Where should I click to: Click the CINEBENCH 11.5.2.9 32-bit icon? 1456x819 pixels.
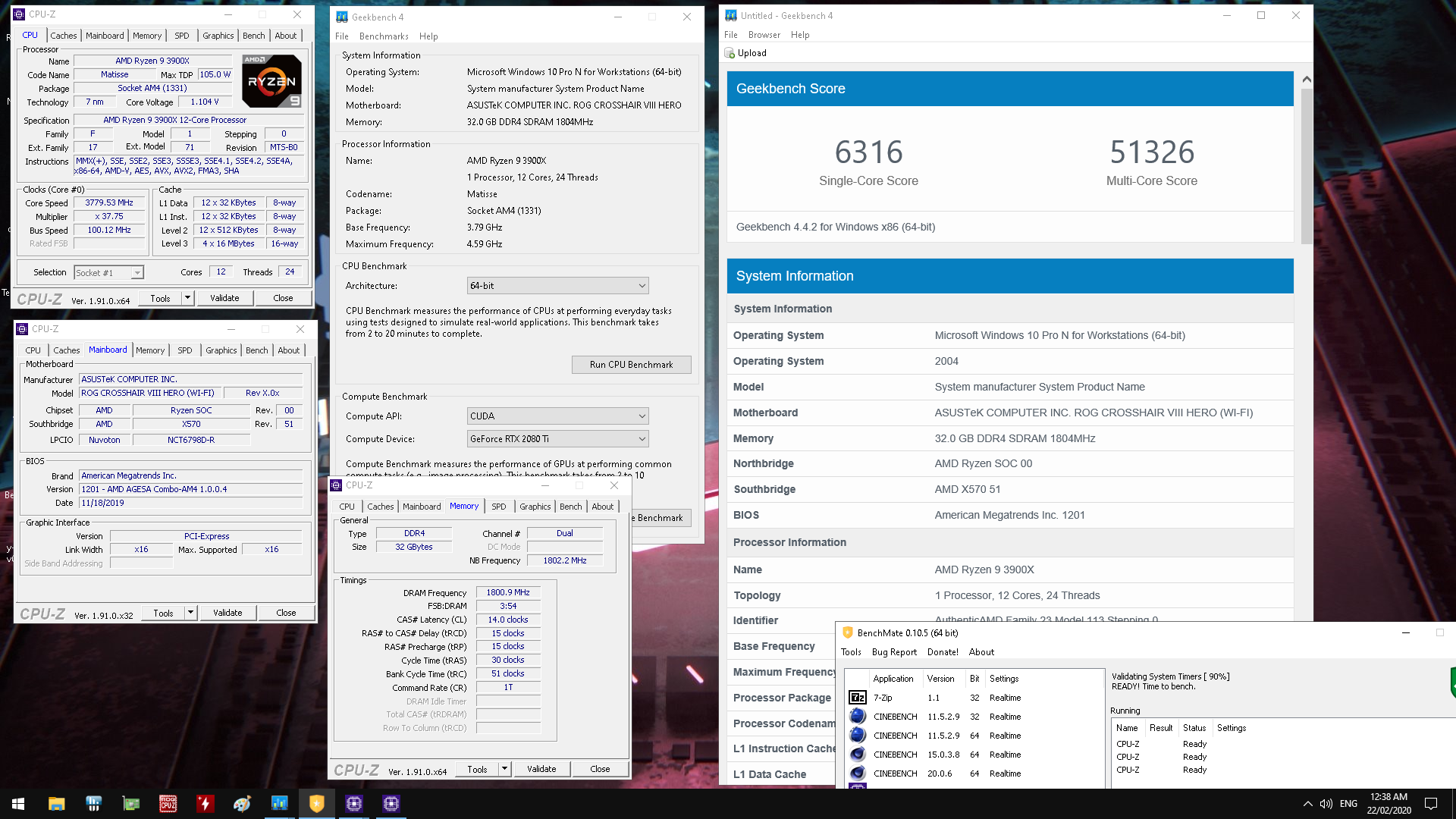point(858,717)
